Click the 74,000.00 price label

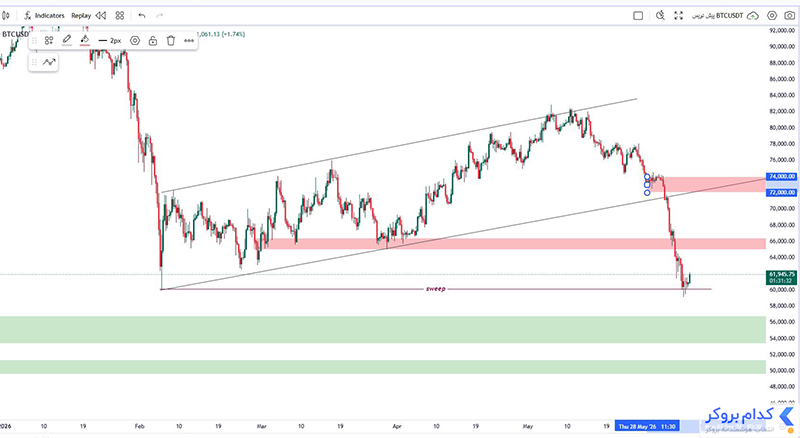pos(781,177)
